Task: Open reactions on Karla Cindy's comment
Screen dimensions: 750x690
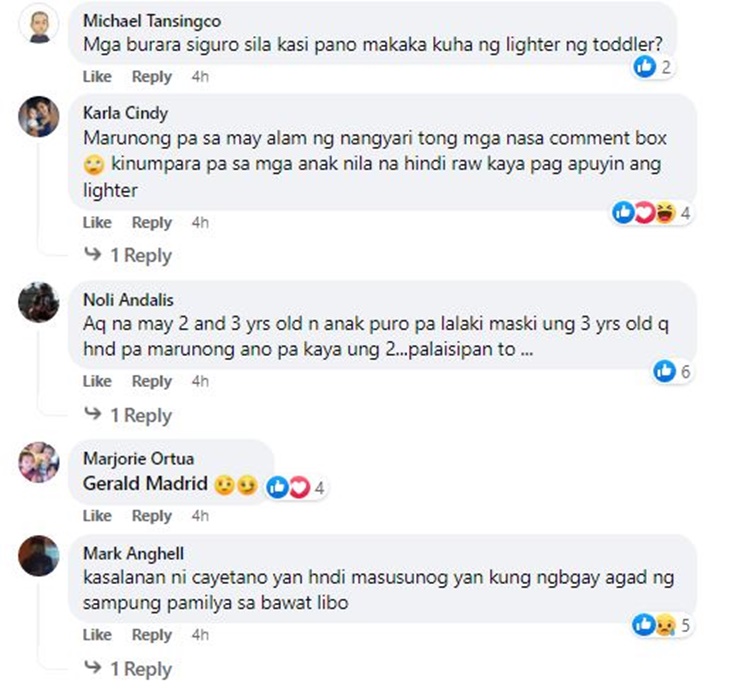Action: tap(651, 213)
